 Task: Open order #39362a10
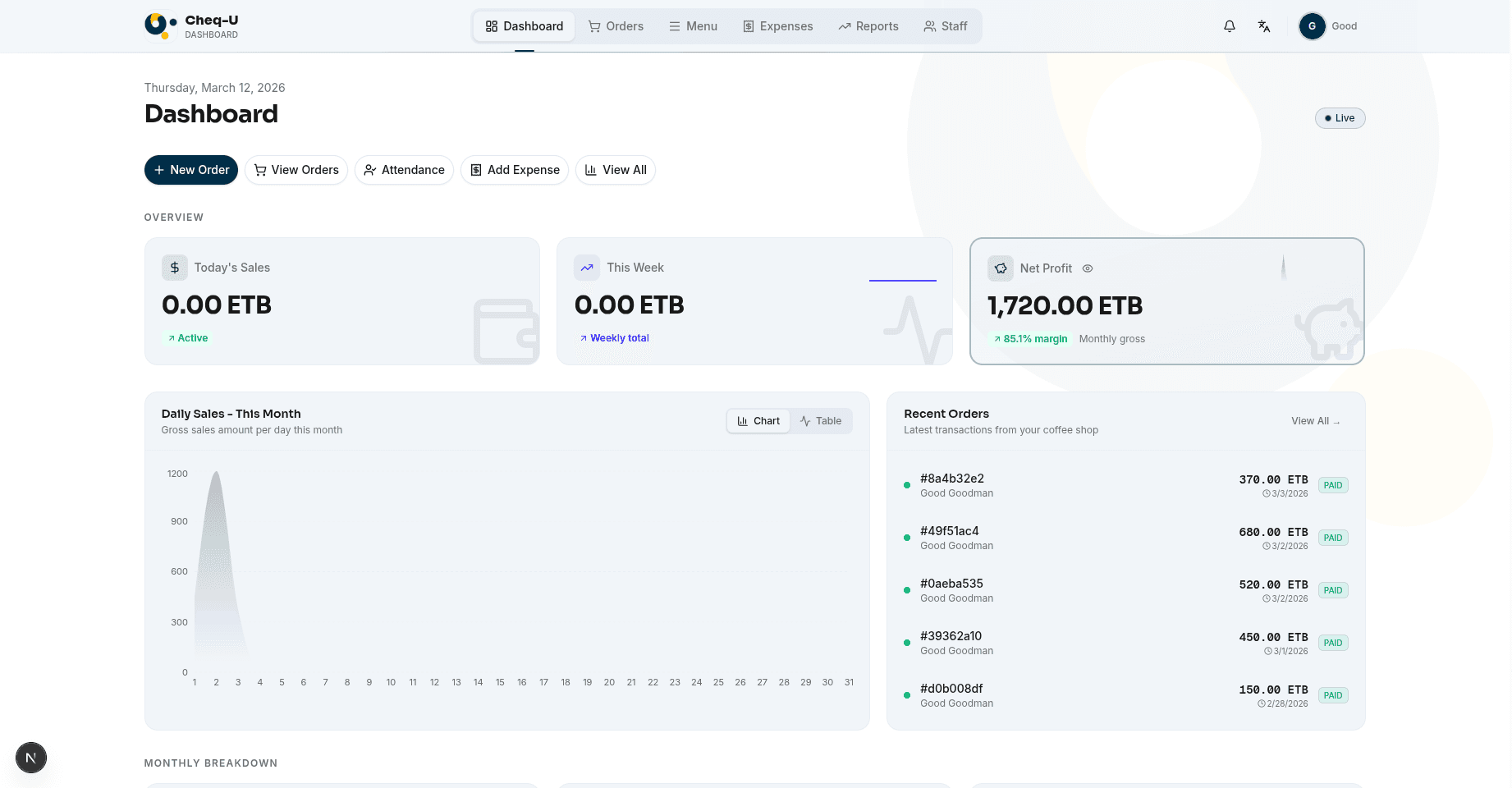click(1125, 643)
